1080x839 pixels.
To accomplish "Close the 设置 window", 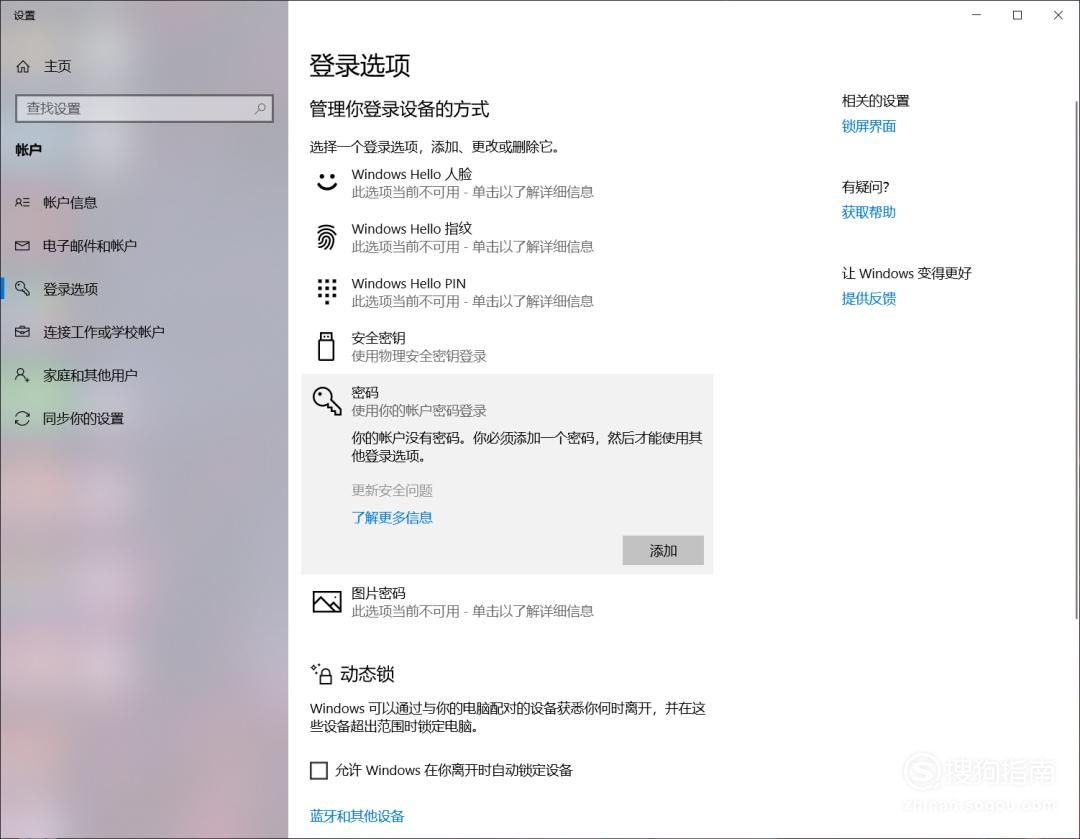I will [1059, 15].
